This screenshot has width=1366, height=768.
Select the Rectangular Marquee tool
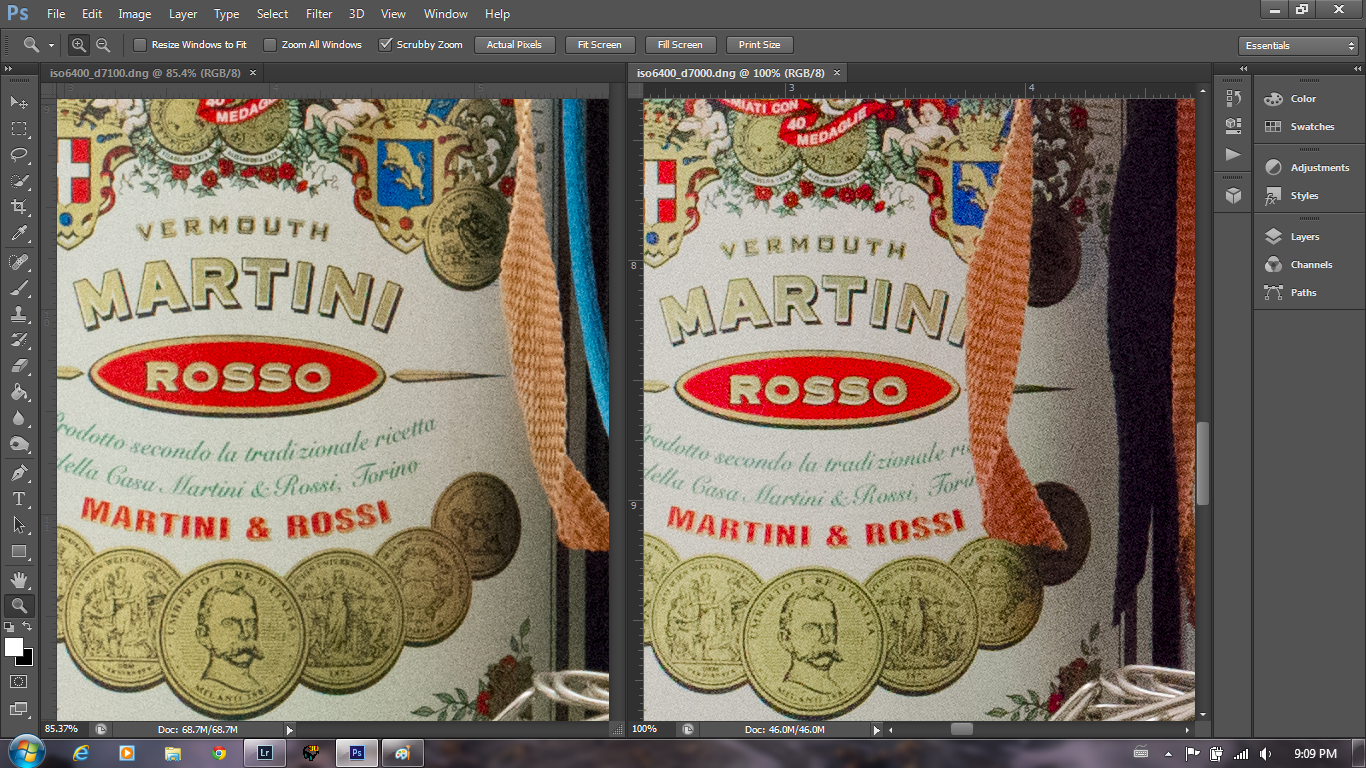(19, 129)
